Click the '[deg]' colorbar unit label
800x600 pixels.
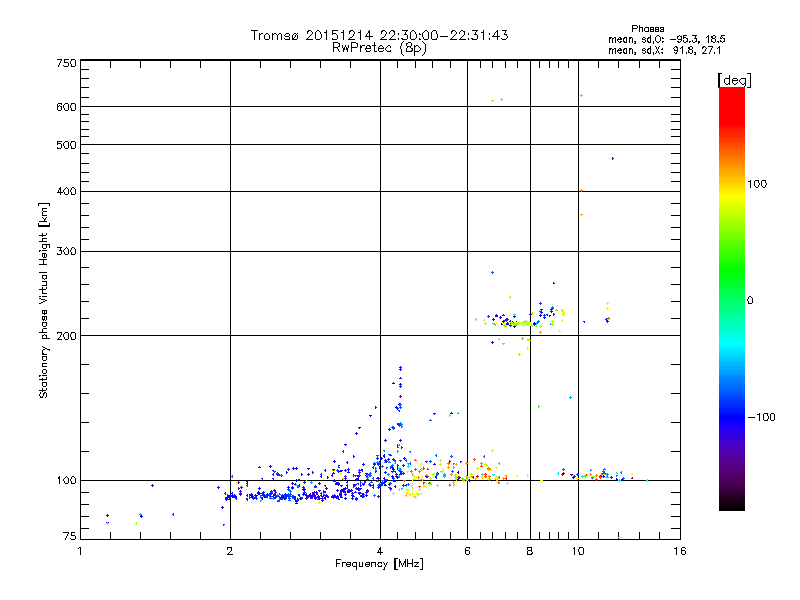734,80
